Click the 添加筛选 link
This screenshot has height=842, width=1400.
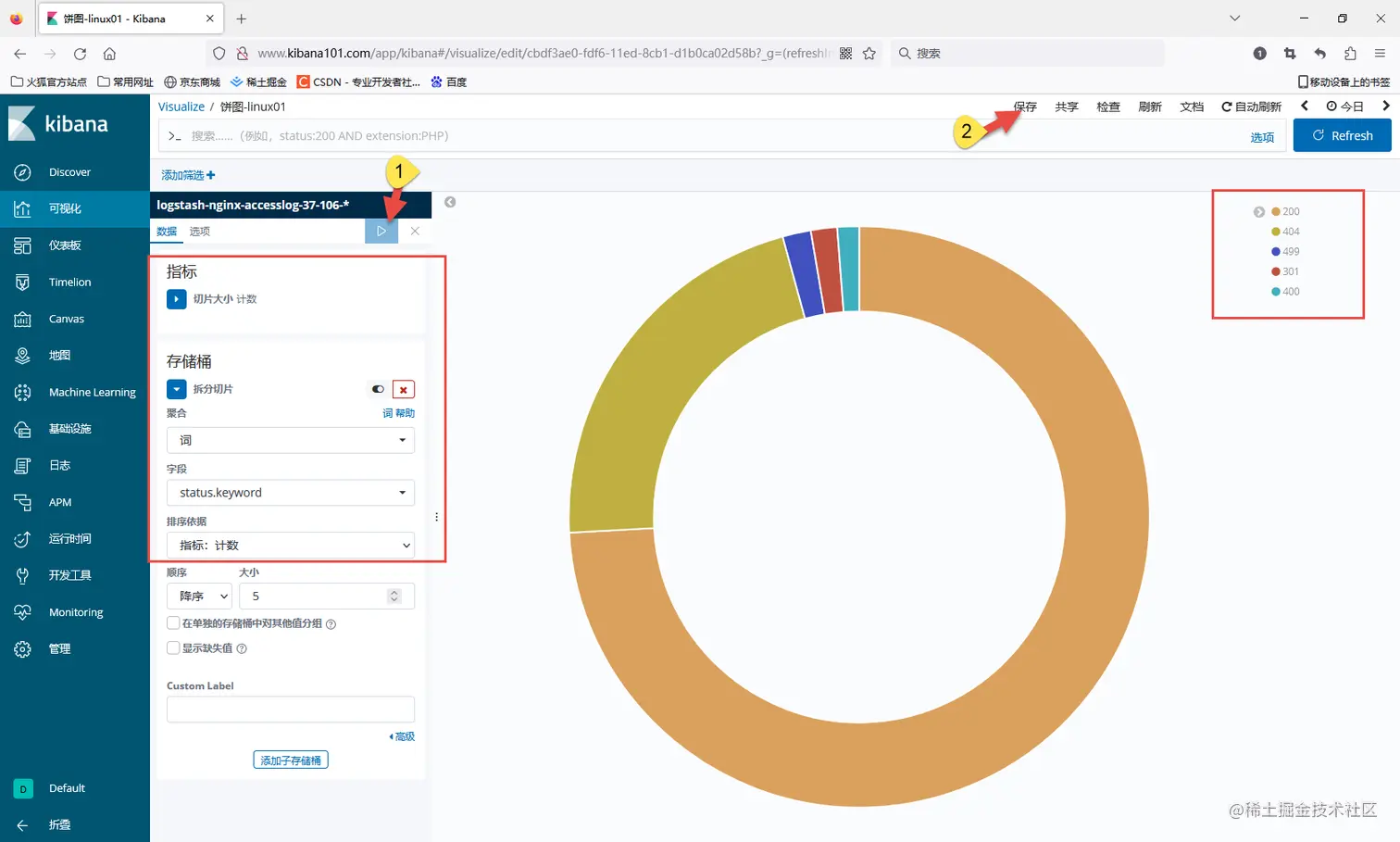188,175
